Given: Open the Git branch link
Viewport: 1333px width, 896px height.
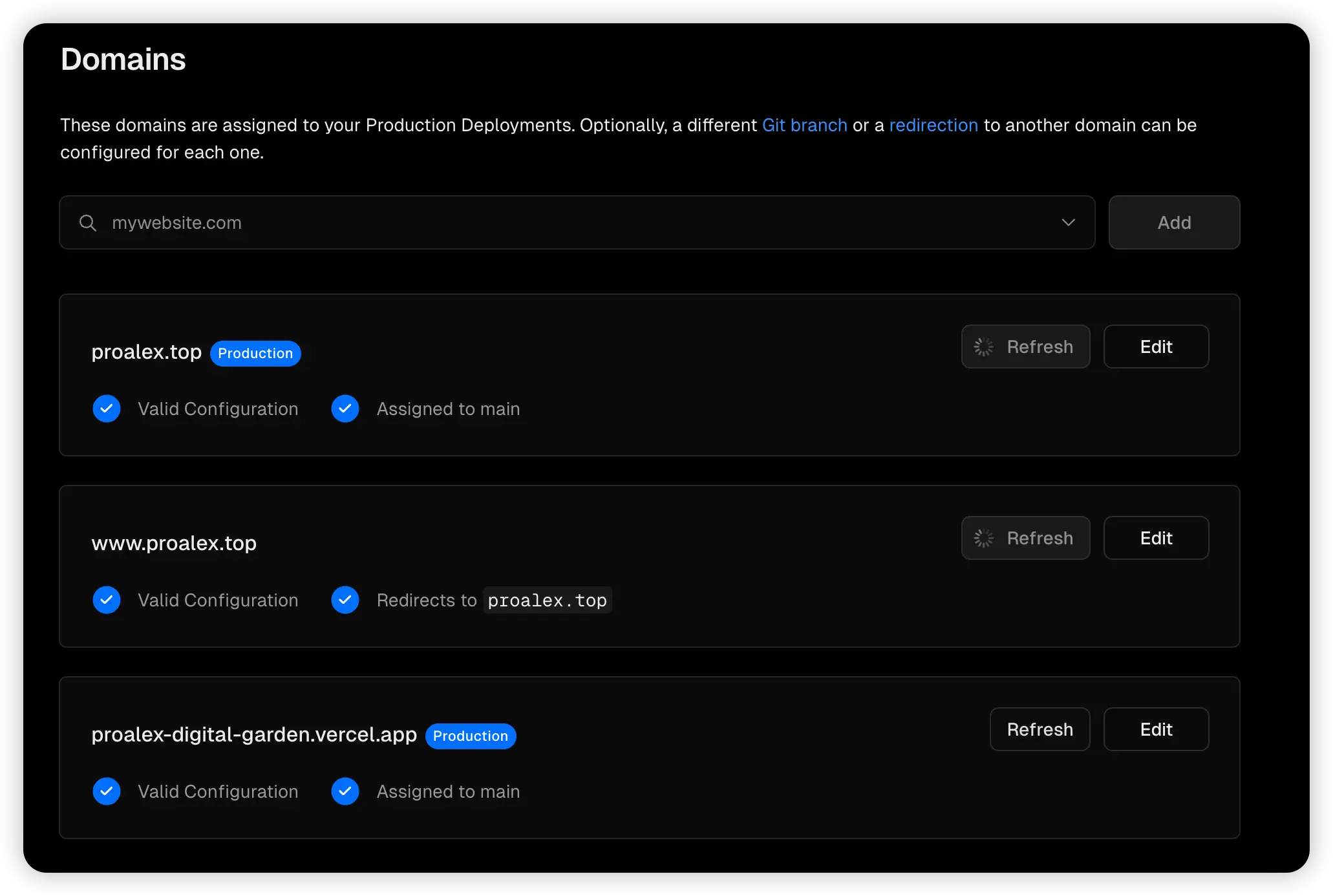Looking at the screenshot, I should [x=804, y=125].
